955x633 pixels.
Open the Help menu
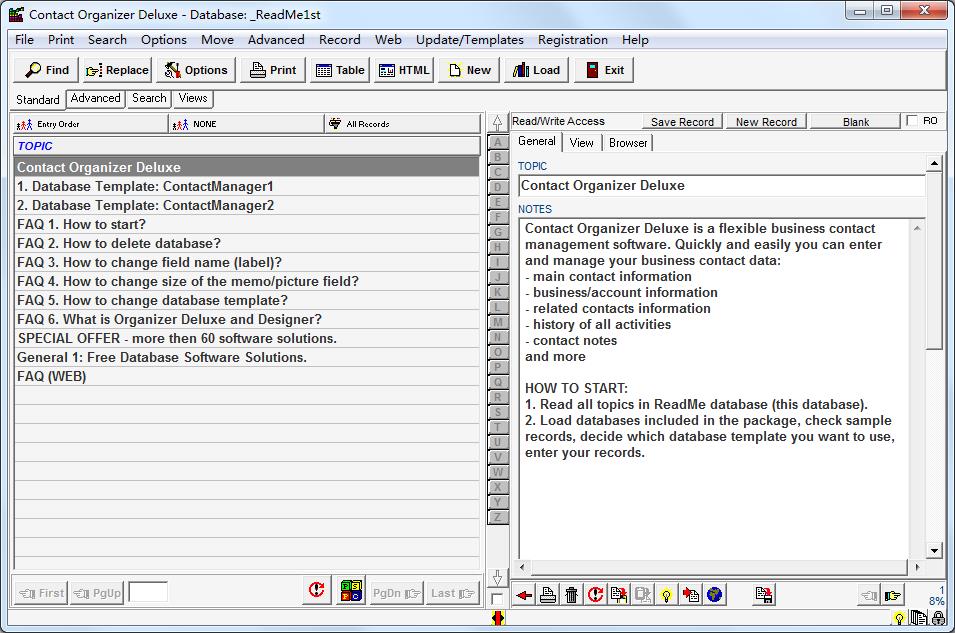tap(635, 40)
